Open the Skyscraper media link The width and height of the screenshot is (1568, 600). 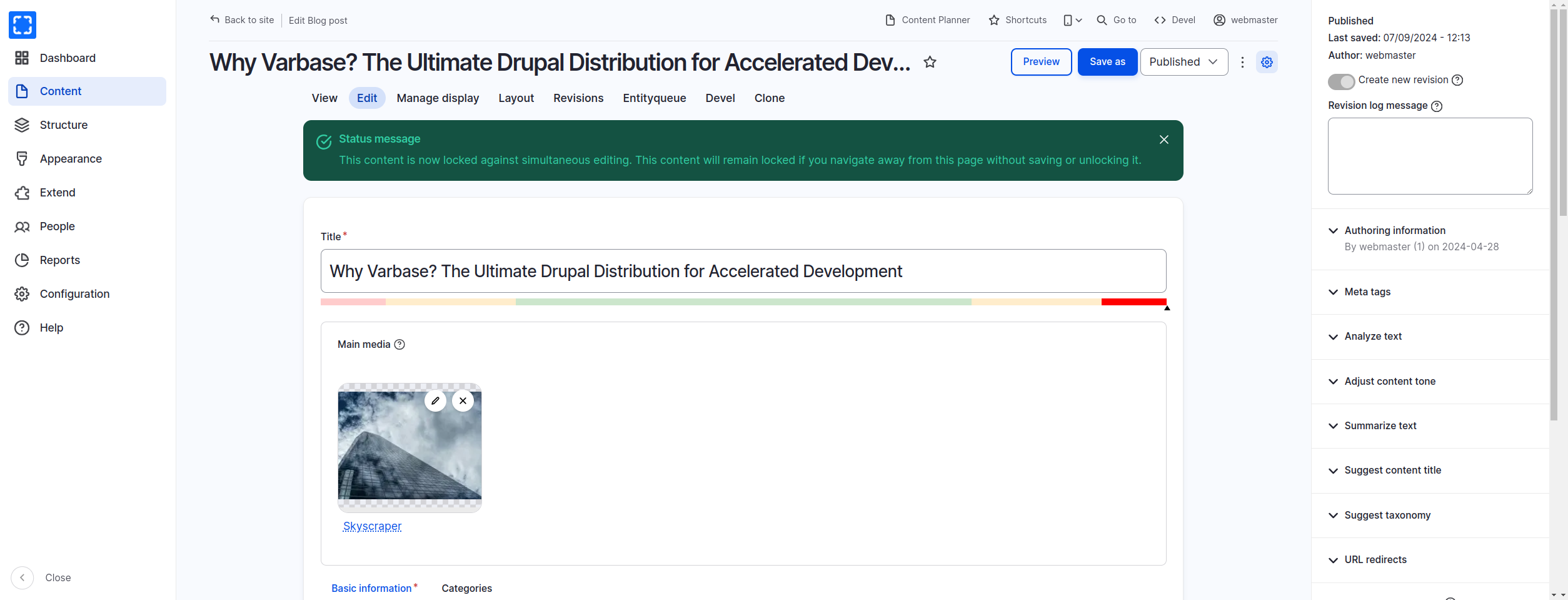click(x=372, y=527)
